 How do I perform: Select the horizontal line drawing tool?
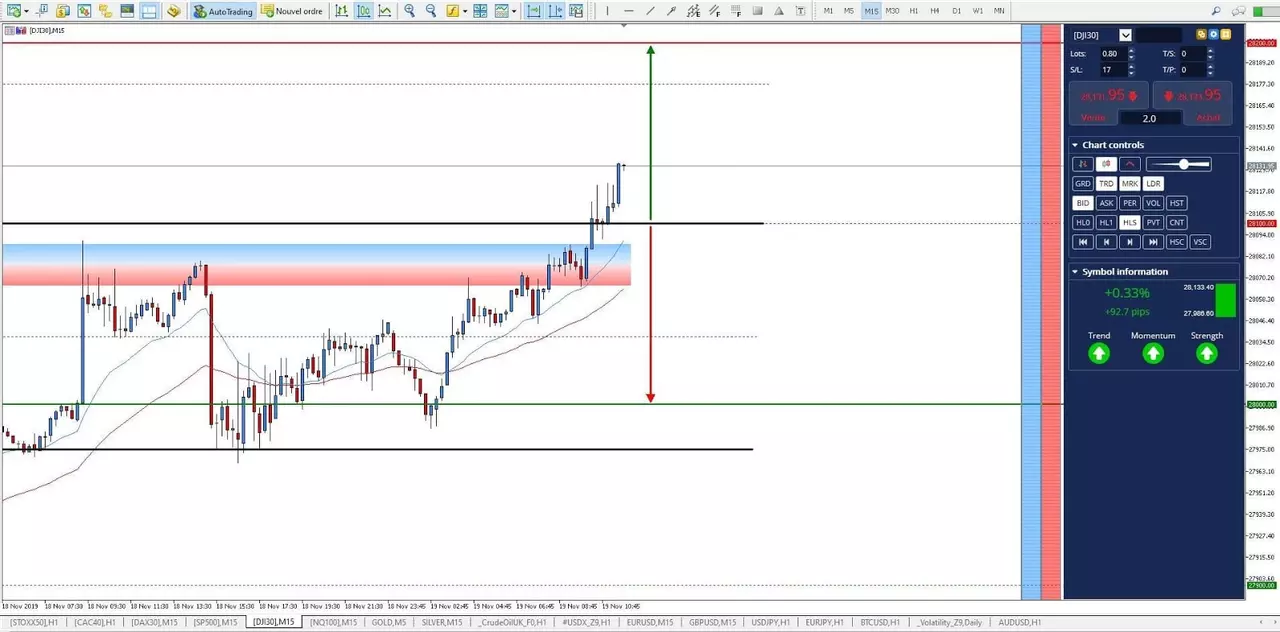tap(629, 10)
